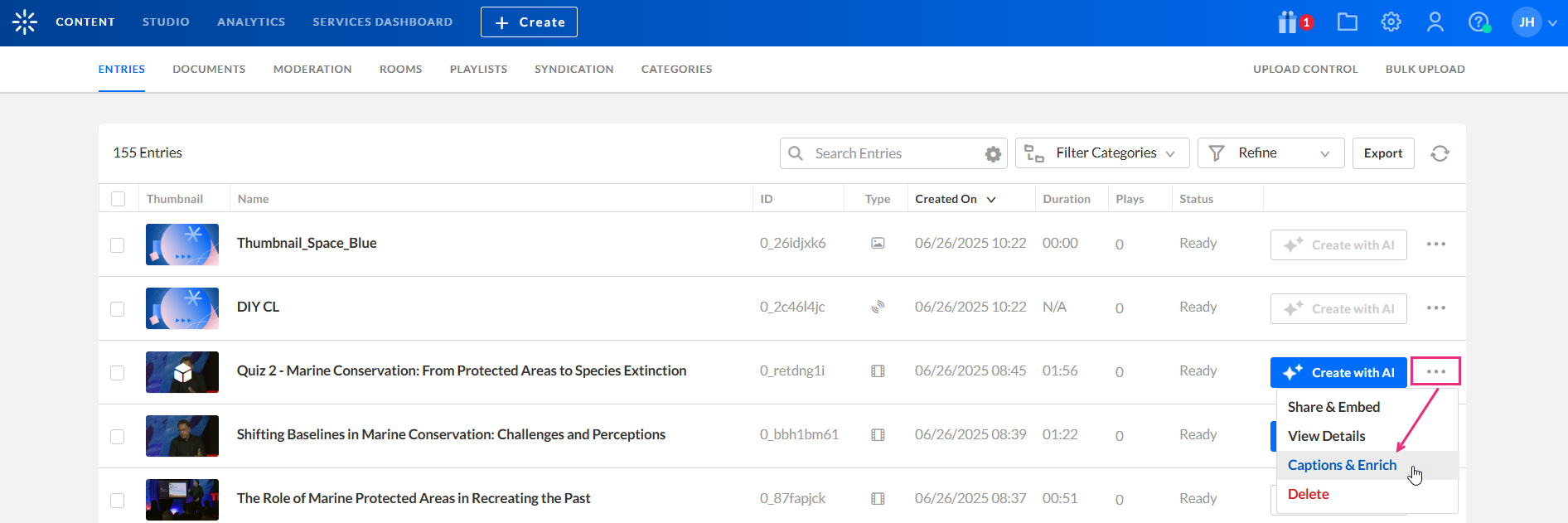
Task: Click the refresh entries list icon
Action: 1440,153
